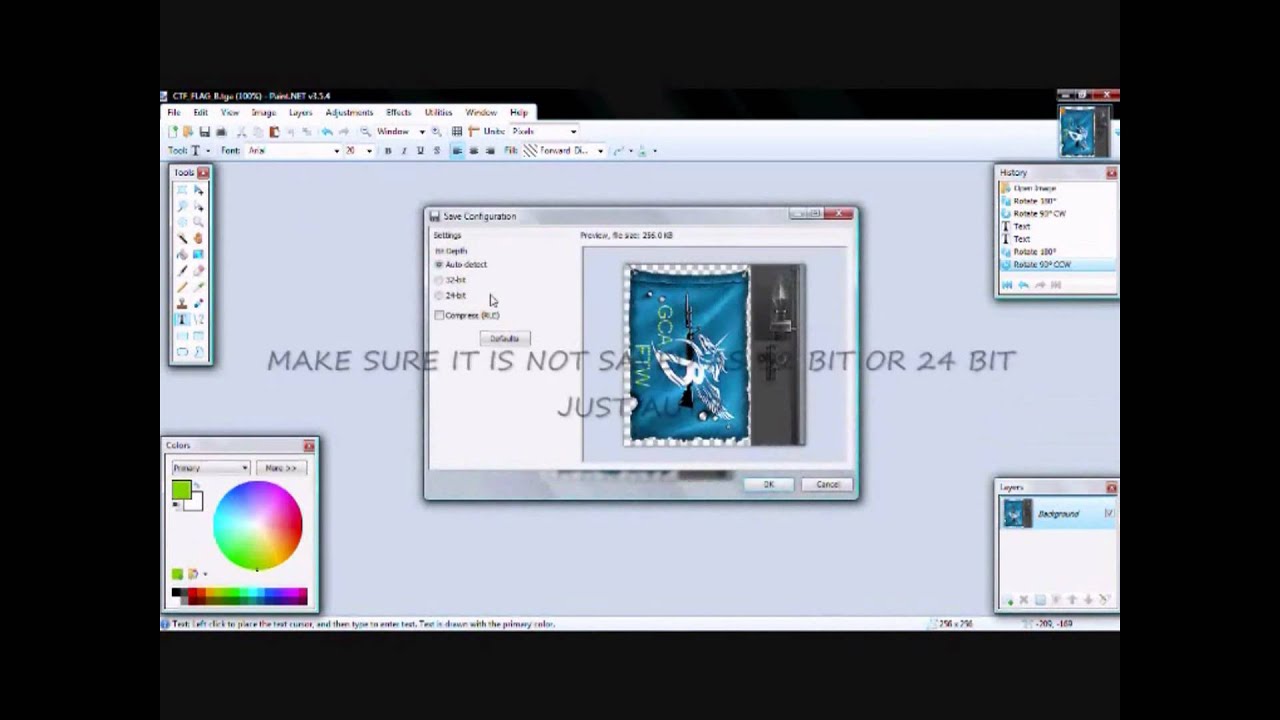Viewport: 1280px width, 720px height.
Task: Click the Zoom out magnifier icon
Action: tap(365, 131)
